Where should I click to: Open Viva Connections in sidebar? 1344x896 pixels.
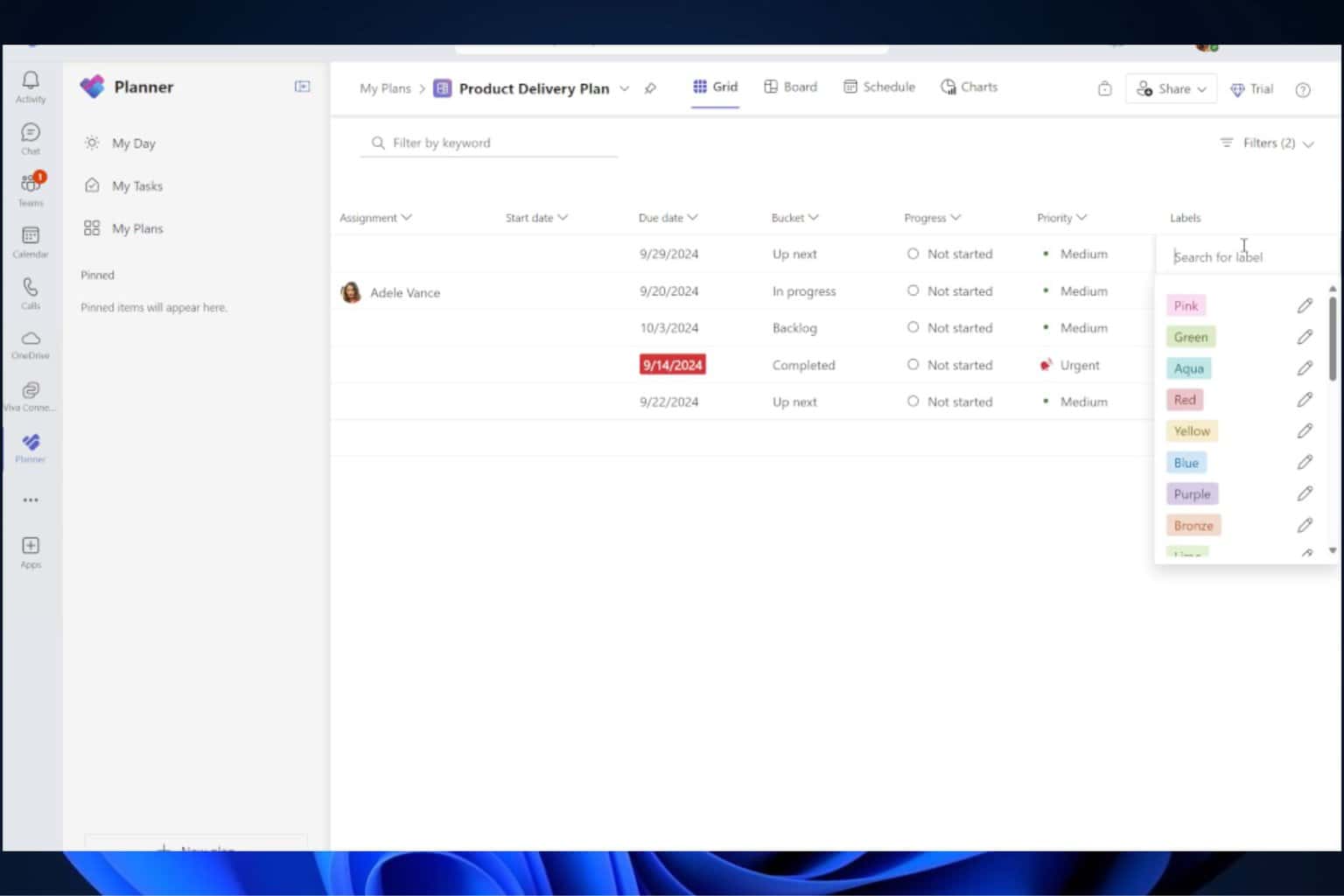pos(31,395)
